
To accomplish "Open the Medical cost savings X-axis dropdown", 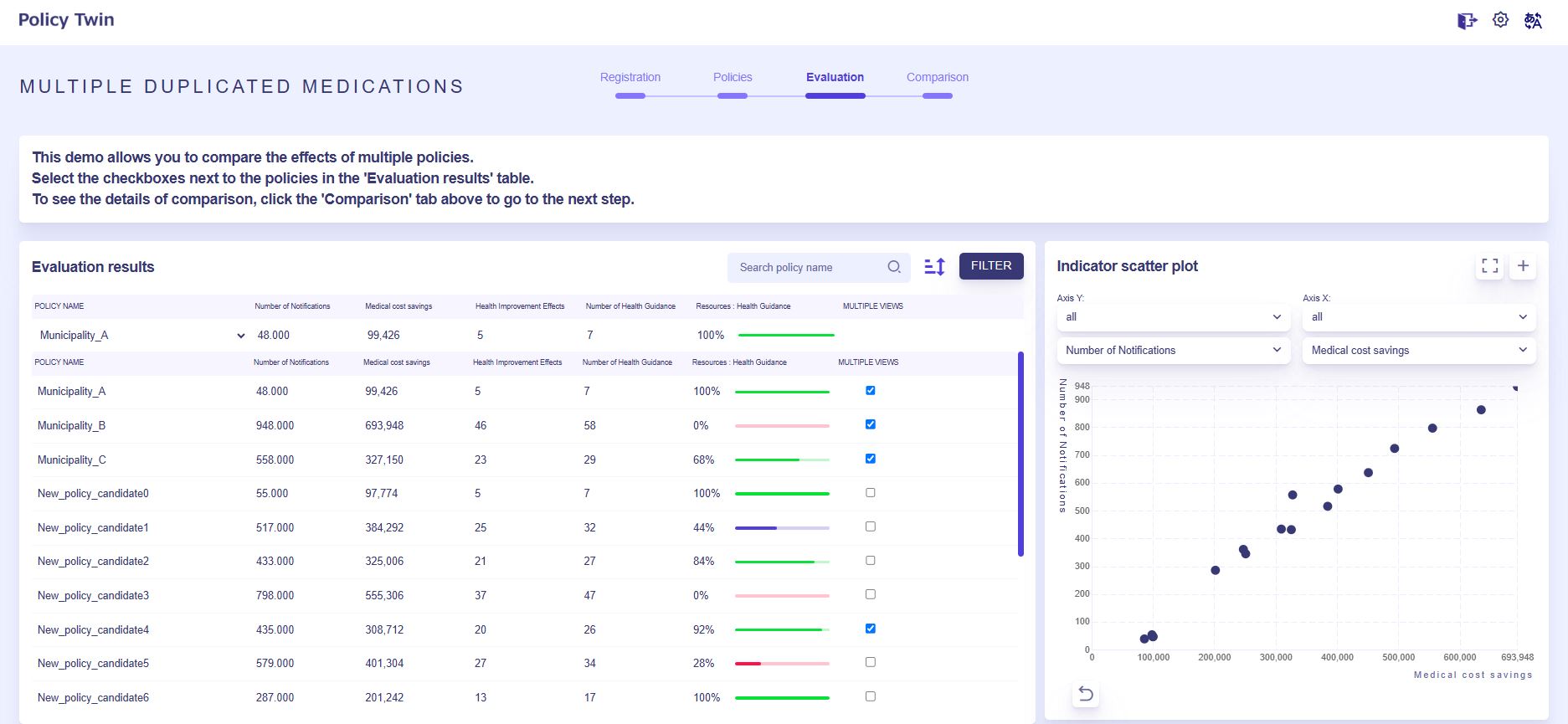I will click(1418, 351).
